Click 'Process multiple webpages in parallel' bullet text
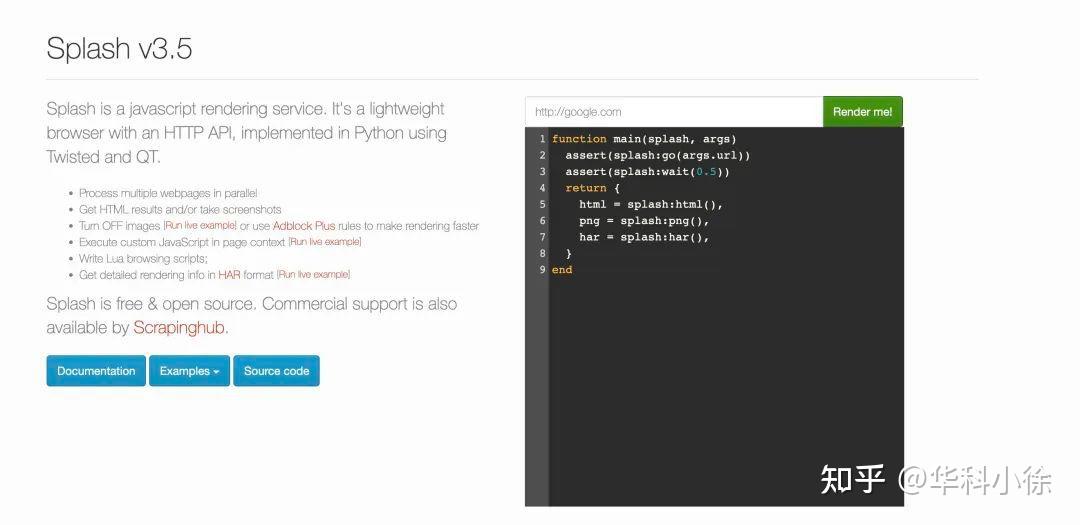Image resolution: width=1080 pixels, height=525 pixels. tap(168, 194)
